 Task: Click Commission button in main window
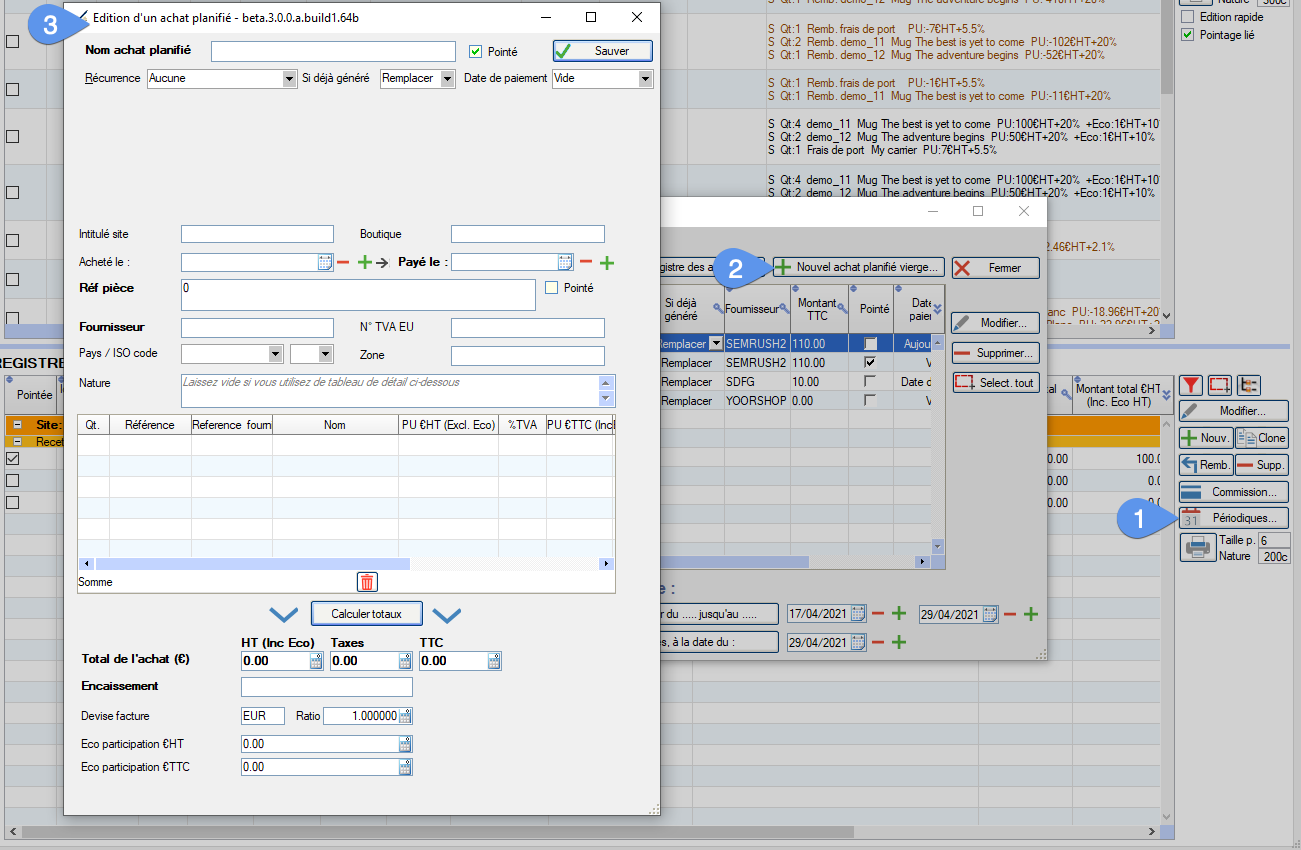click(x=1234, y=492)
